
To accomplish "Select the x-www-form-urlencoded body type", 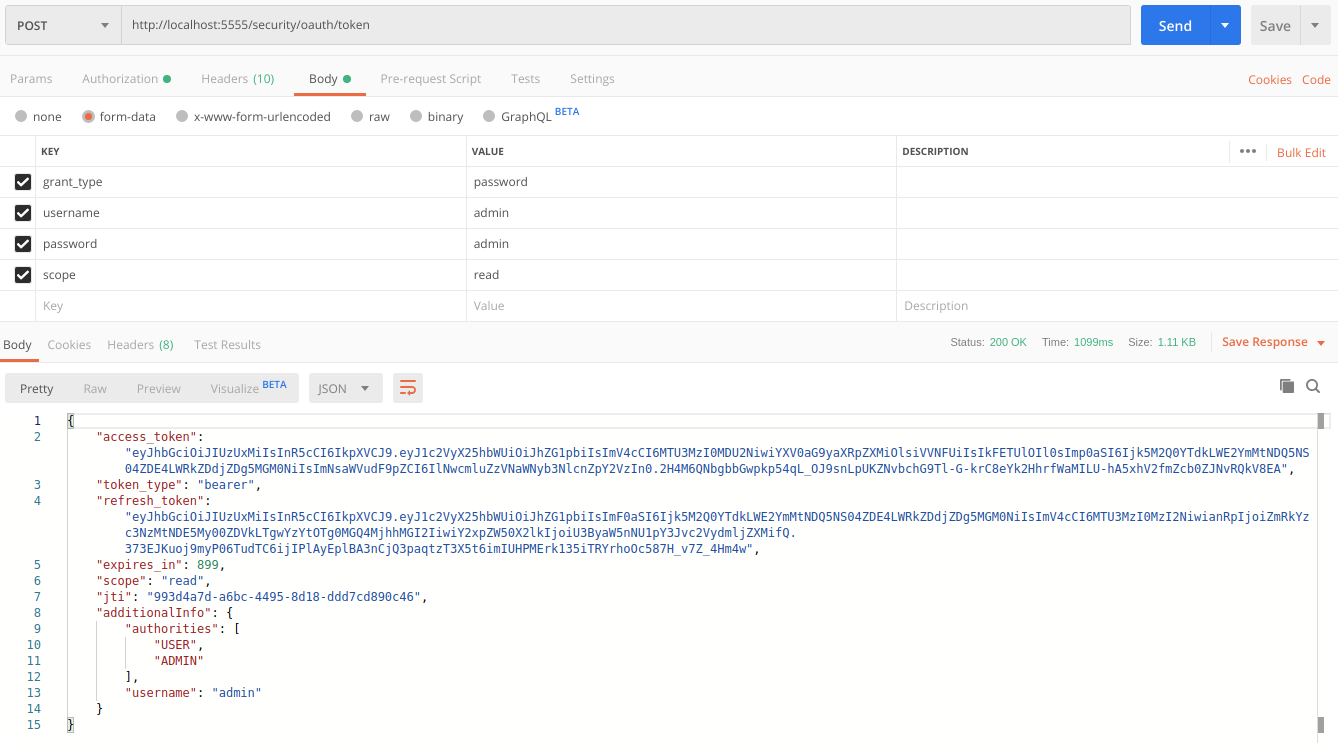I will click(182, 117).
